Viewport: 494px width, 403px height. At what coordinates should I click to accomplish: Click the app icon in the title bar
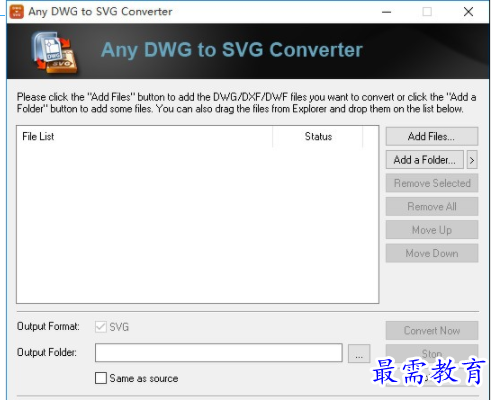click(x=16, y=11)
